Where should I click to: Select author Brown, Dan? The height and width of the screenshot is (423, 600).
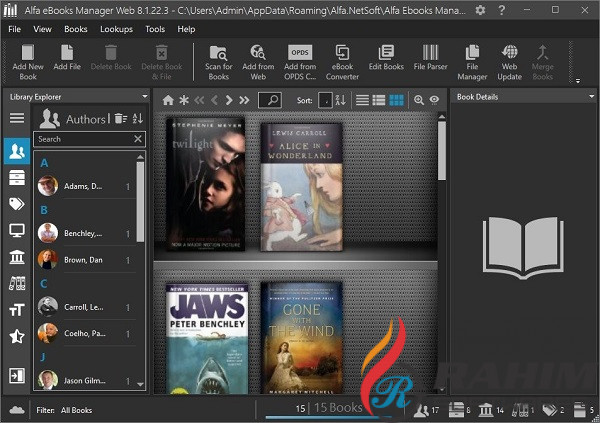[85, 260]
